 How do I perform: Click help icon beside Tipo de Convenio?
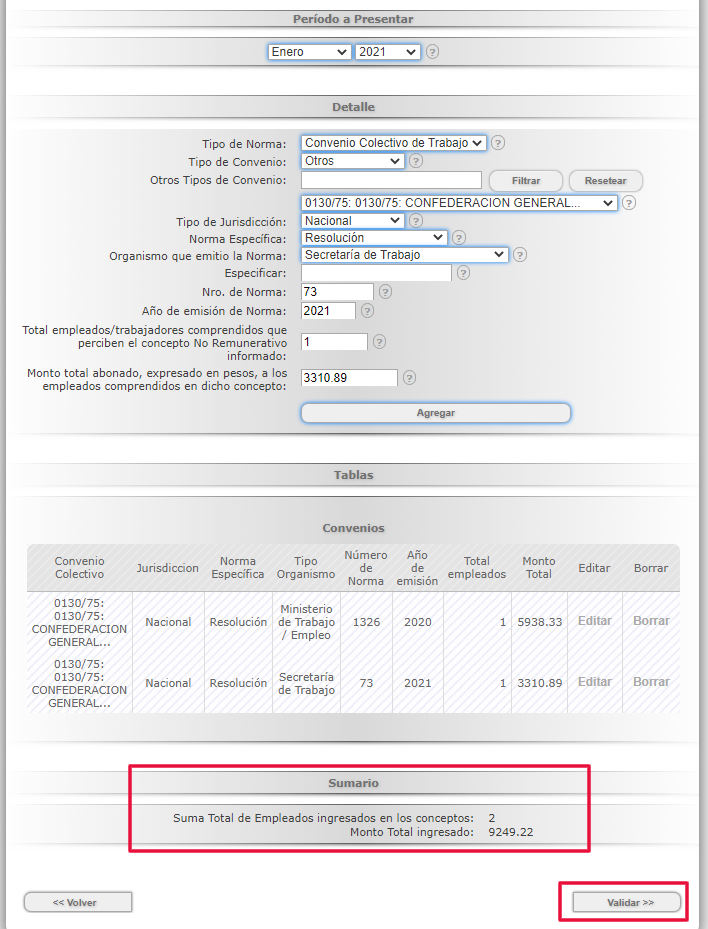[416, 161]
